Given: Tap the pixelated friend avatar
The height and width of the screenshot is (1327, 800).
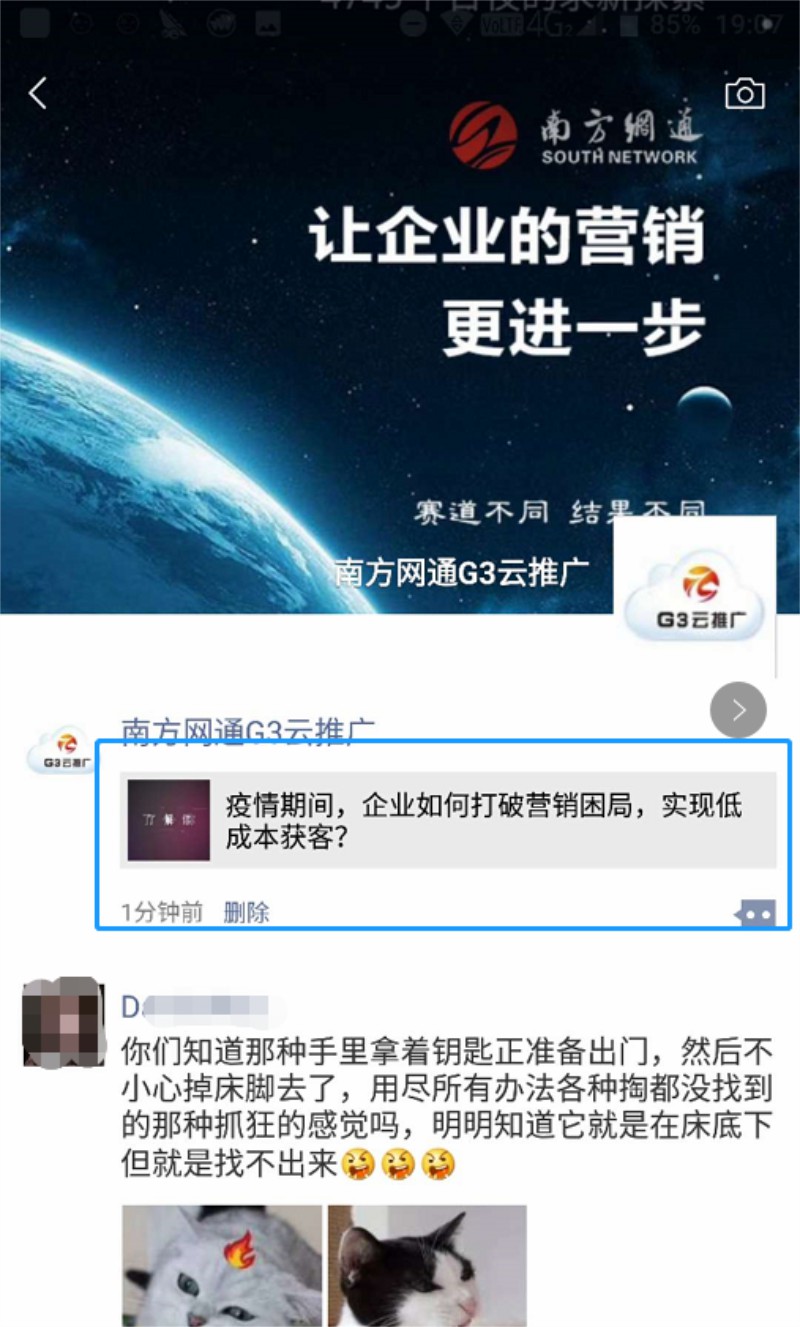Looking at the screenshot, I should 63,1023.
